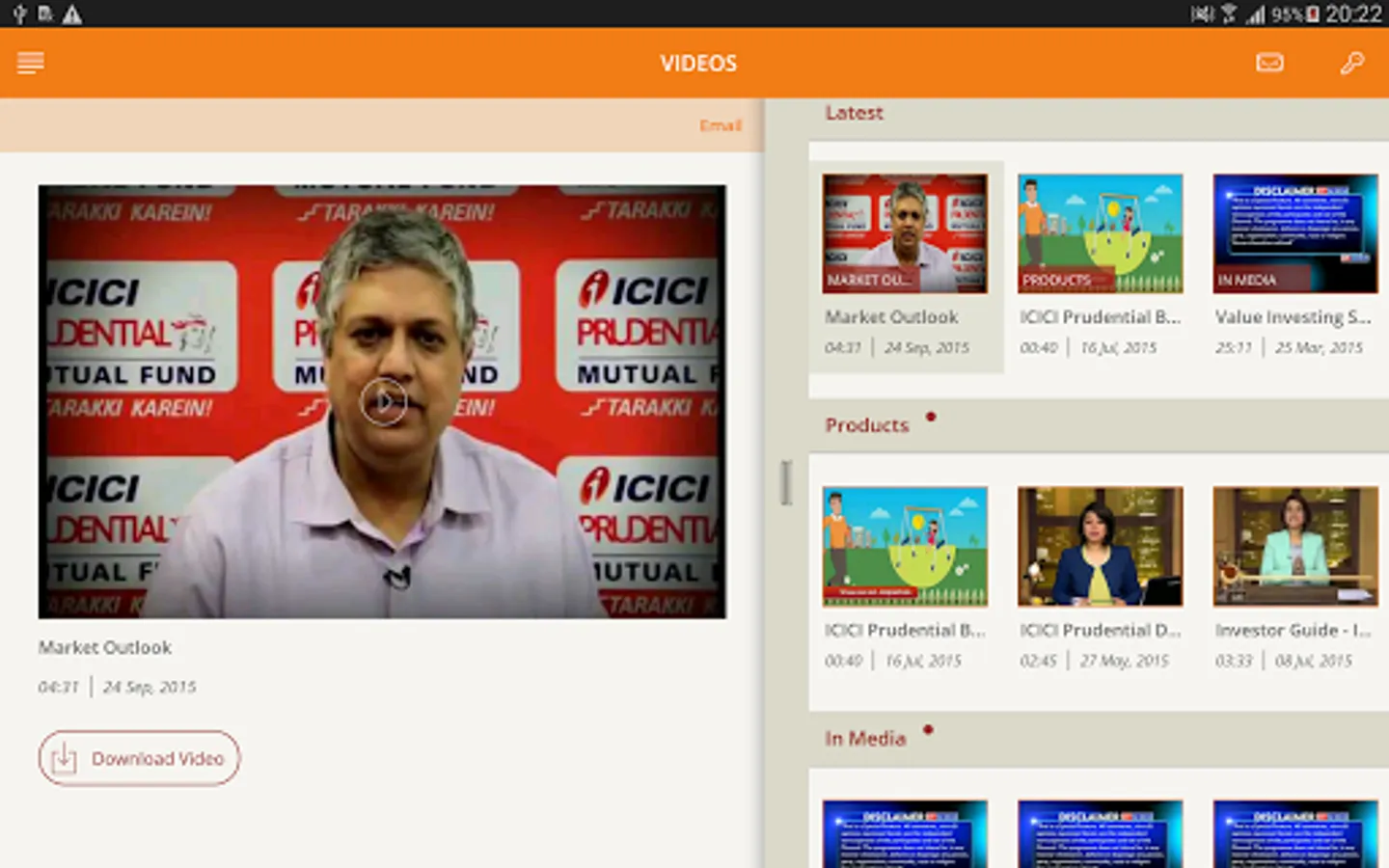Play the Market Outlook main video

click(383, 401)
